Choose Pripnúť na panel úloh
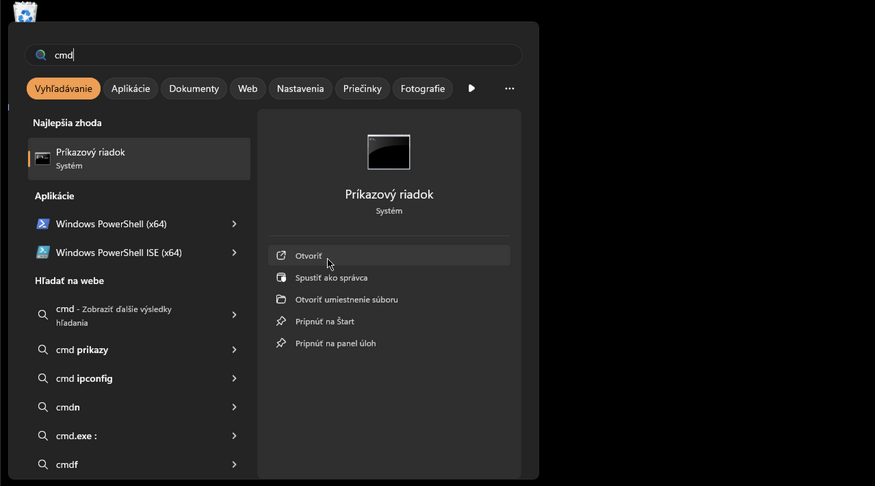The height and width of the screenshot is (486, 875). 389,343
